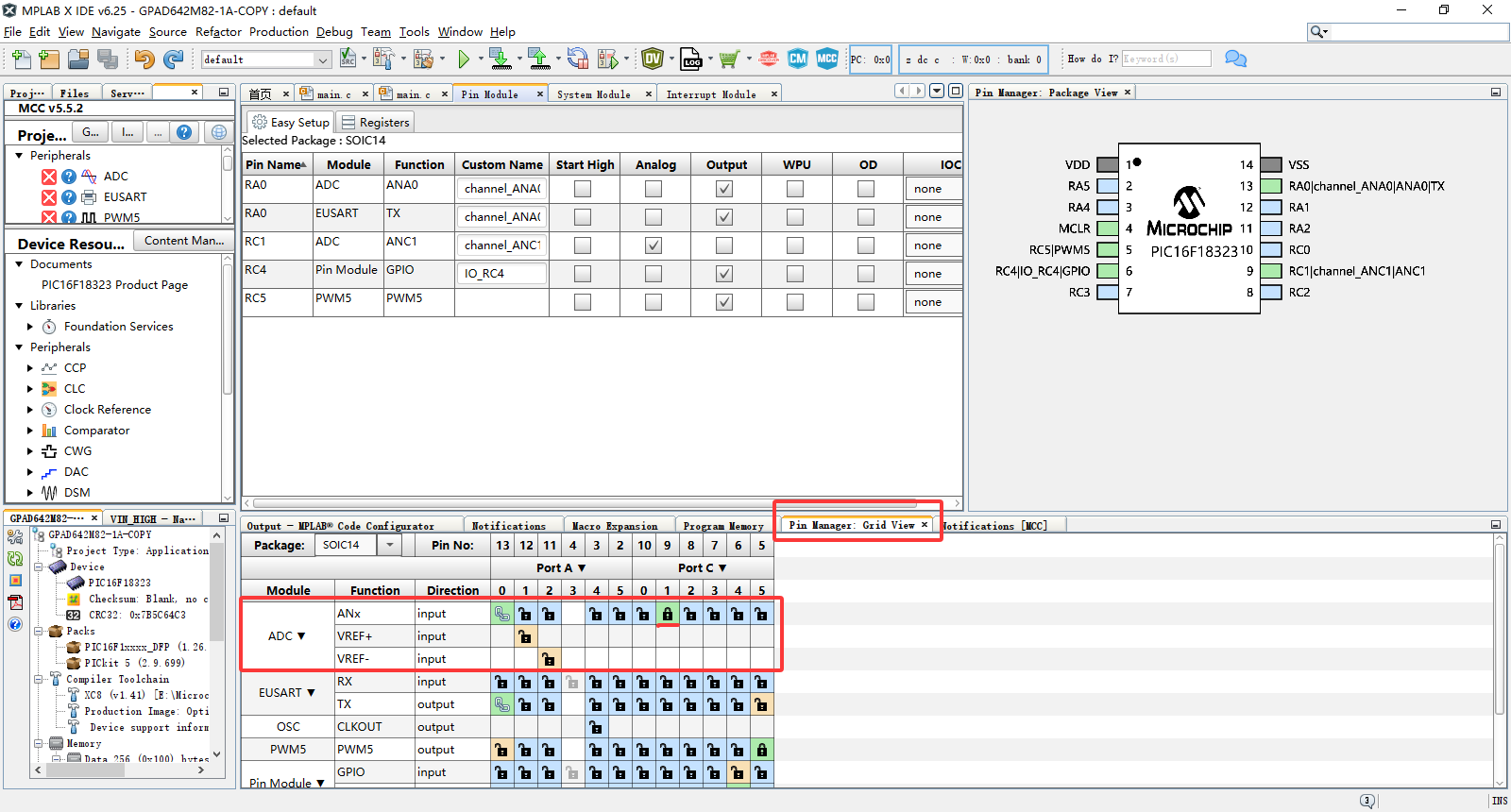Click the Undo arrow icon
The image size is (1511, 812).
pyautogui.click(x=144, y=59)
